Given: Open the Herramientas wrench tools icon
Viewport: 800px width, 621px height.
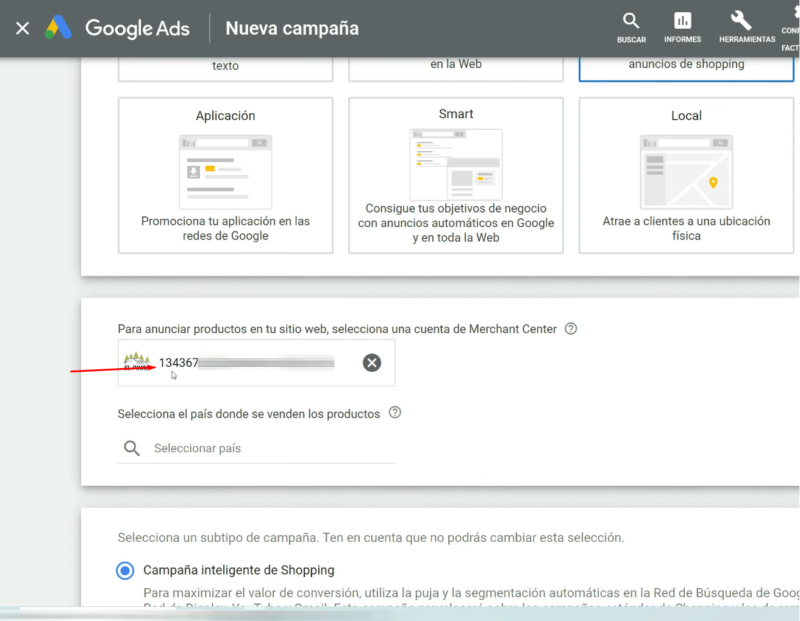Looking at the screenshot, I should coord(746,28).
